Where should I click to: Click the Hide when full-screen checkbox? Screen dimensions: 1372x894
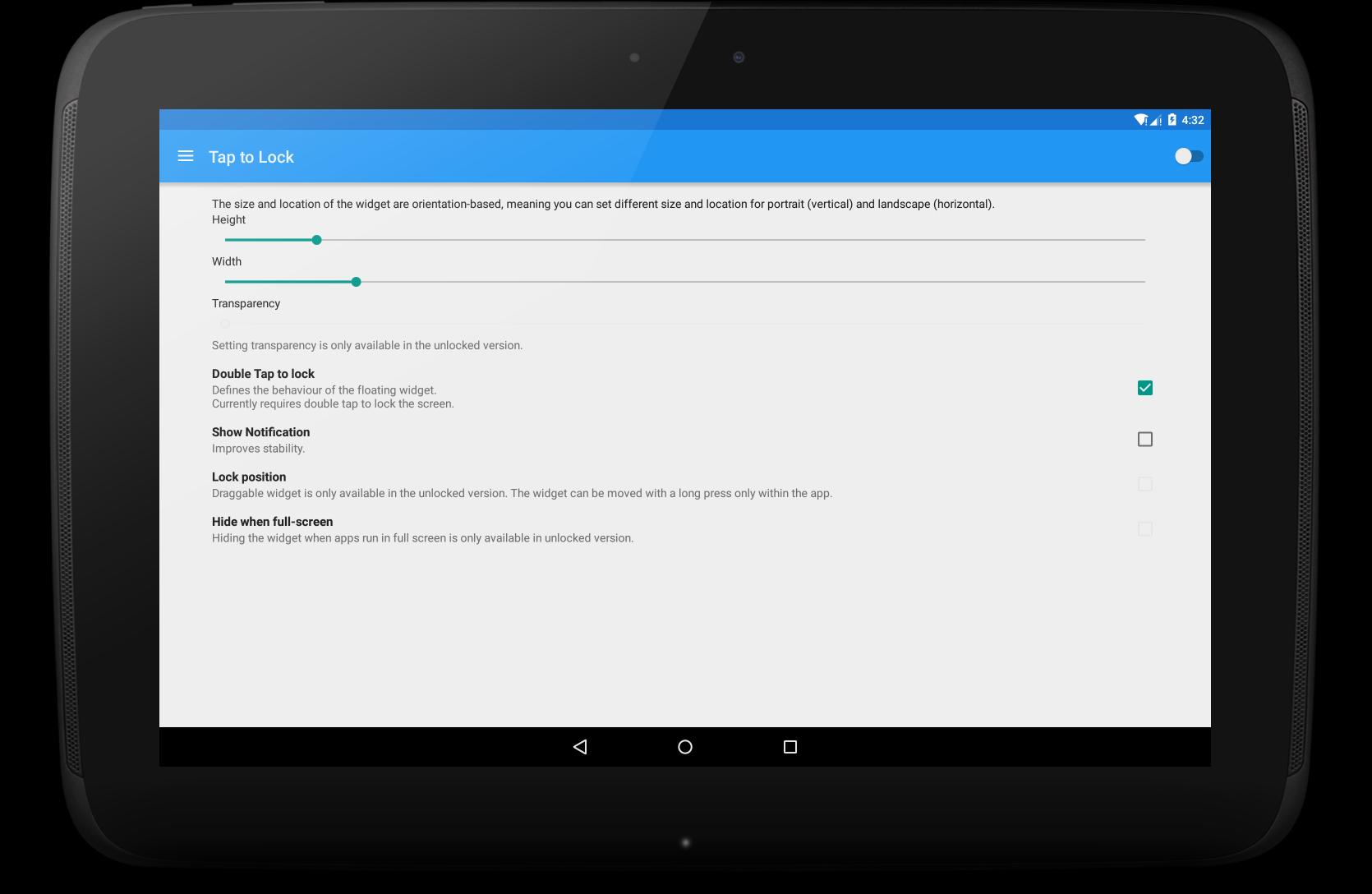coord(1144,529)
